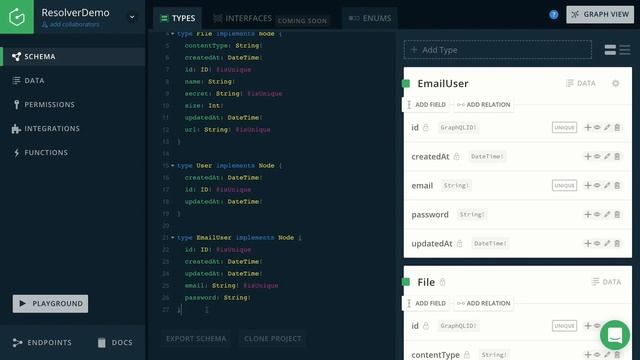Toggle Unique on EmailUser id field
Viewport: 640px width, 360px height.
coord(564,127)
